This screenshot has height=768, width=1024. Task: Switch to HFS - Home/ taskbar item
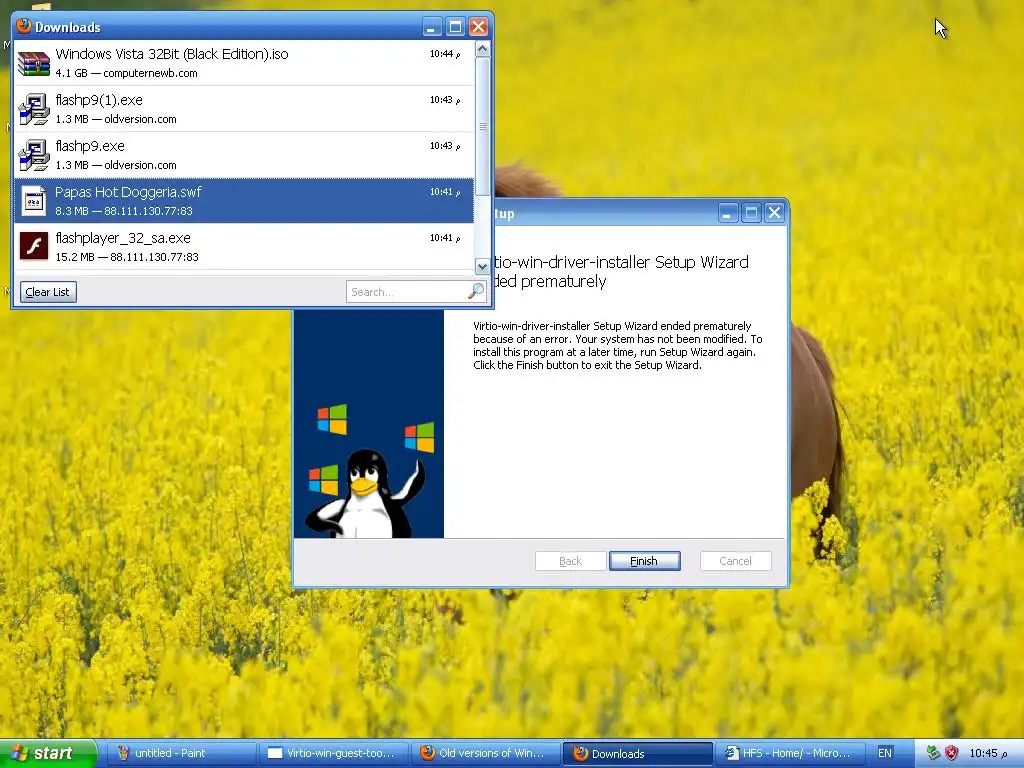tap(790, 753)
